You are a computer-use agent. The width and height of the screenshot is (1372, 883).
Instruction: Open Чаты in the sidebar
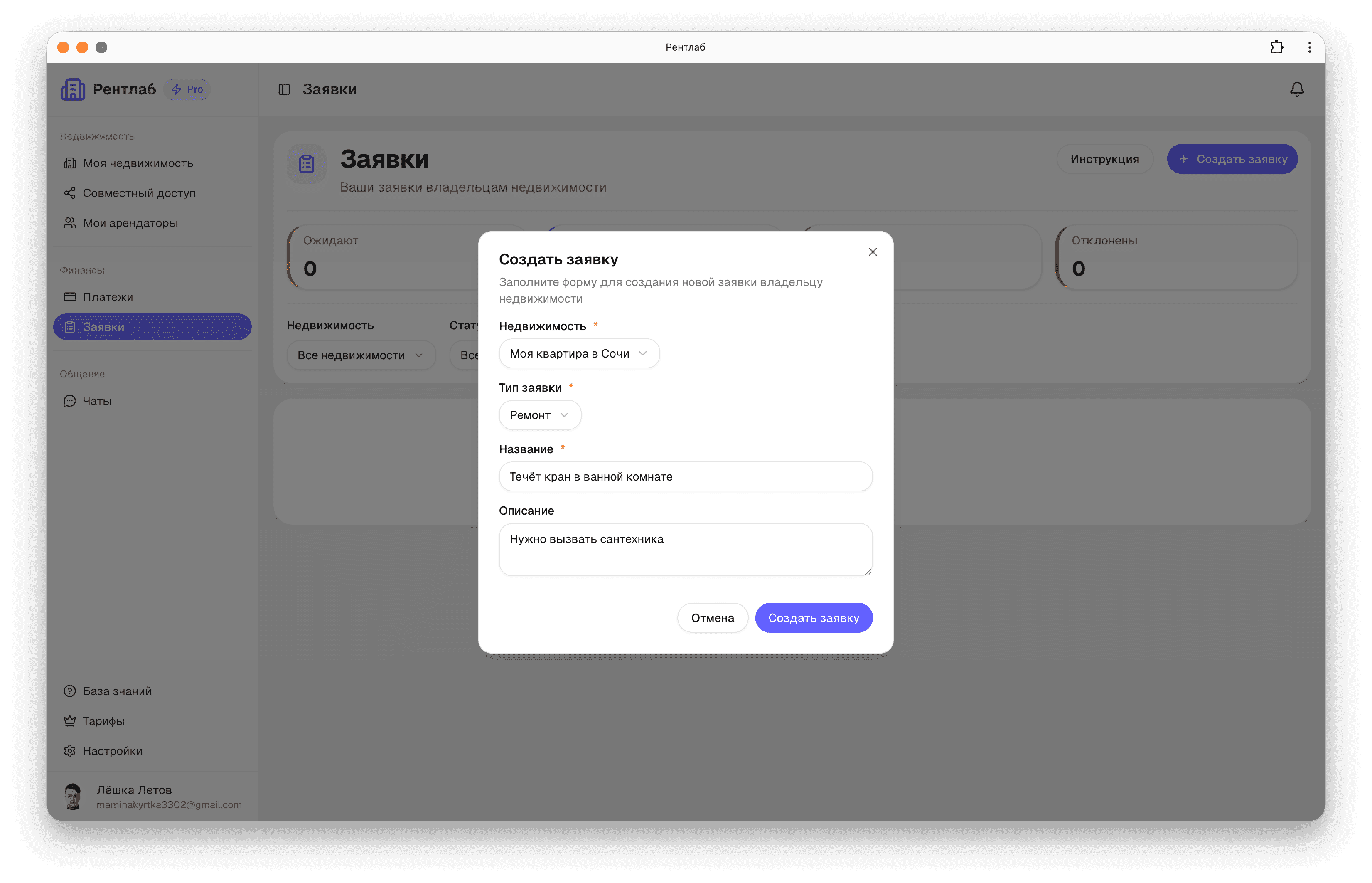(x=97, y=401)
